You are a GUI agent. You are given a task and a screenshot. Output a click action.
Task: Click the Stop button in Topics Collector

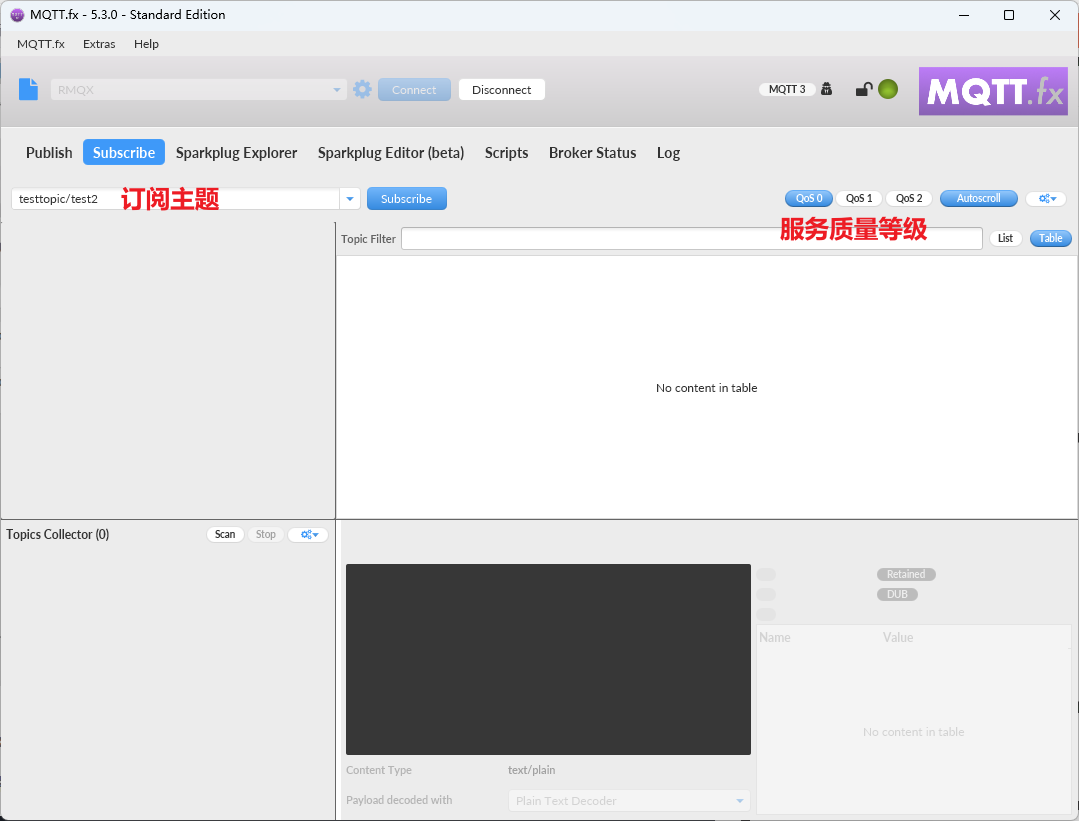click(266, 534)
